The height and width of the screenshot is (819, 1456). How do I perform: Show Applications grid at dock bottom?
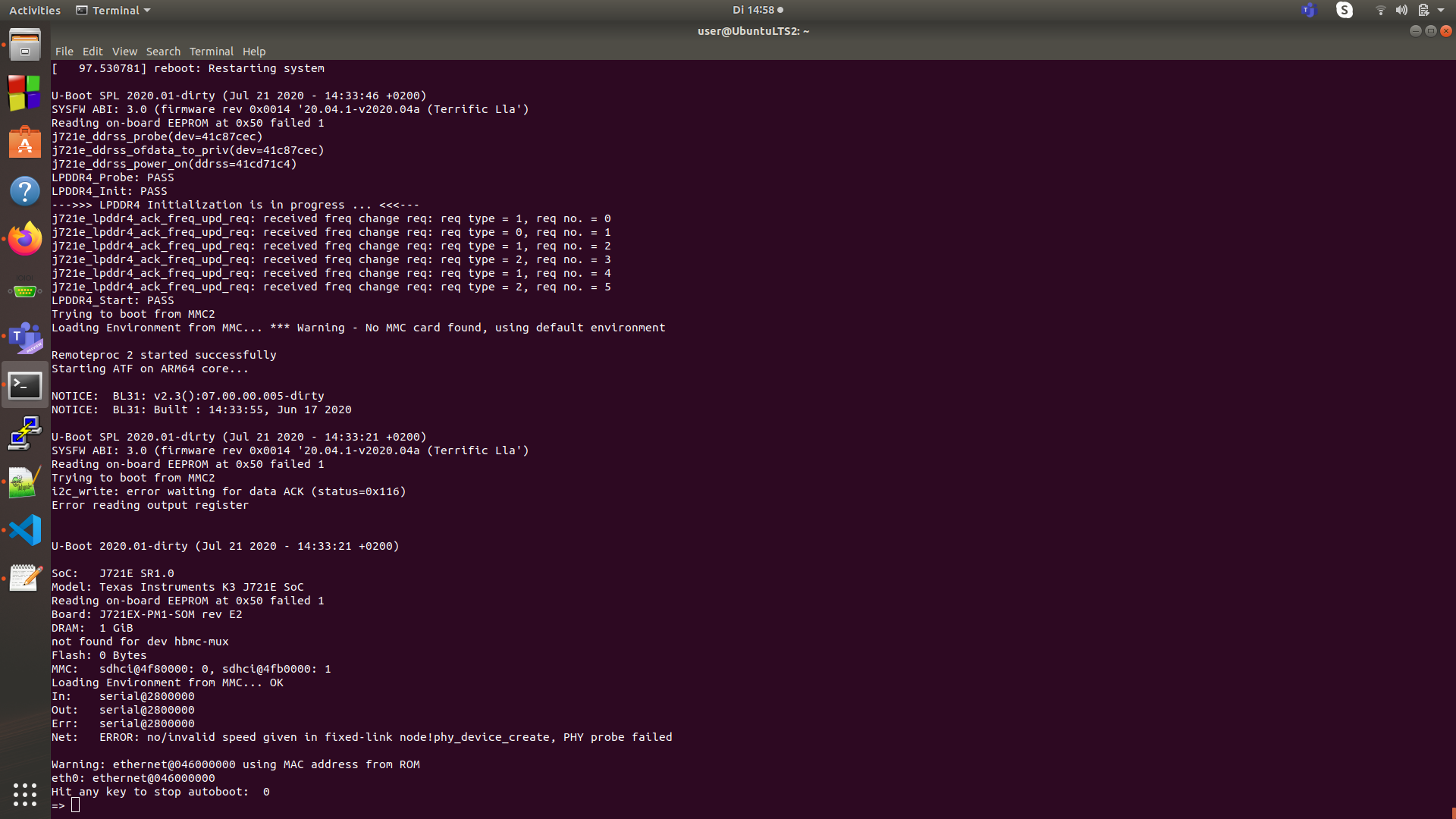[25, 794]
